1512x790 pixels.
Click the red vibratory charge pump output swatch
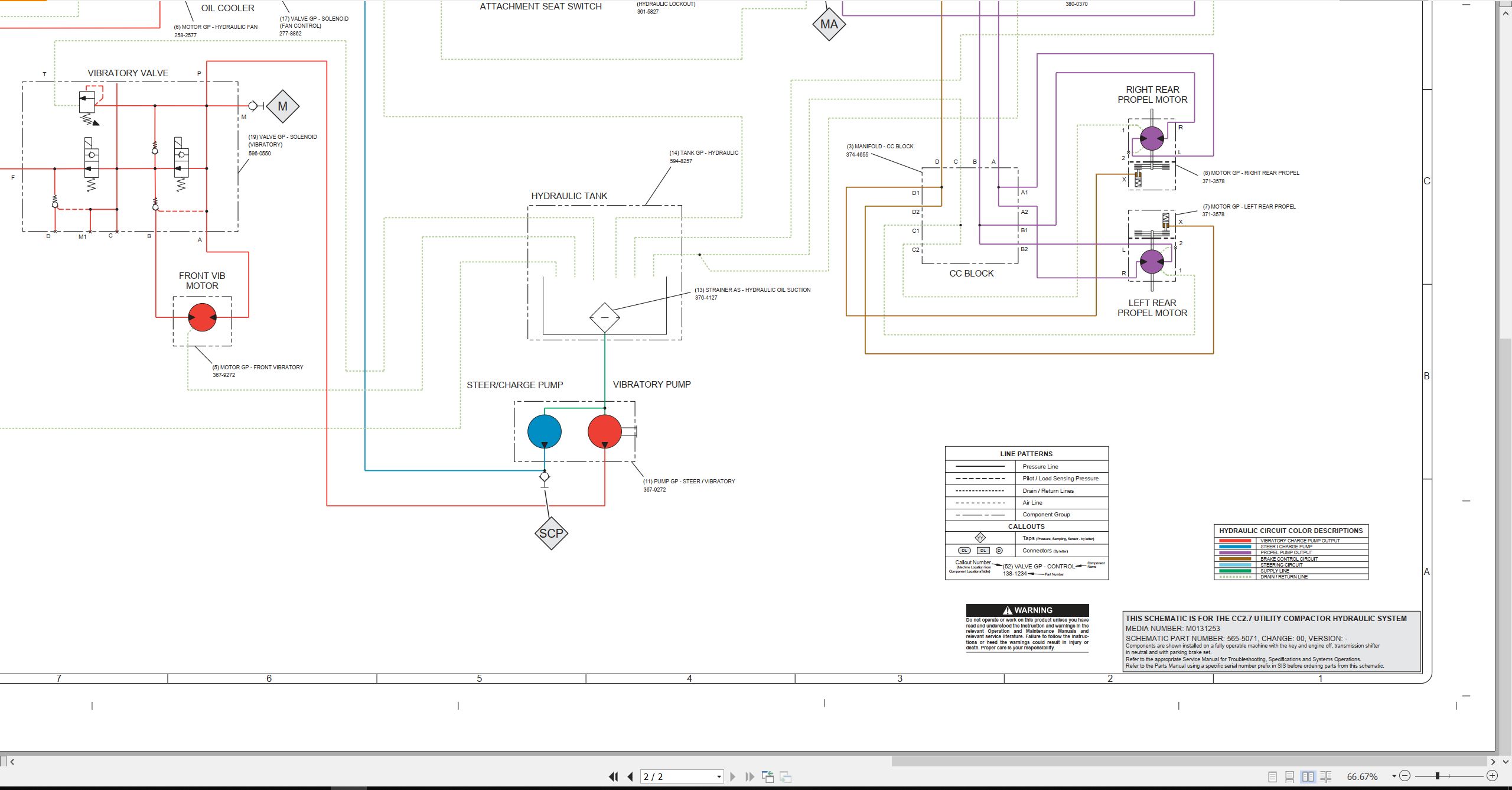1235,541
